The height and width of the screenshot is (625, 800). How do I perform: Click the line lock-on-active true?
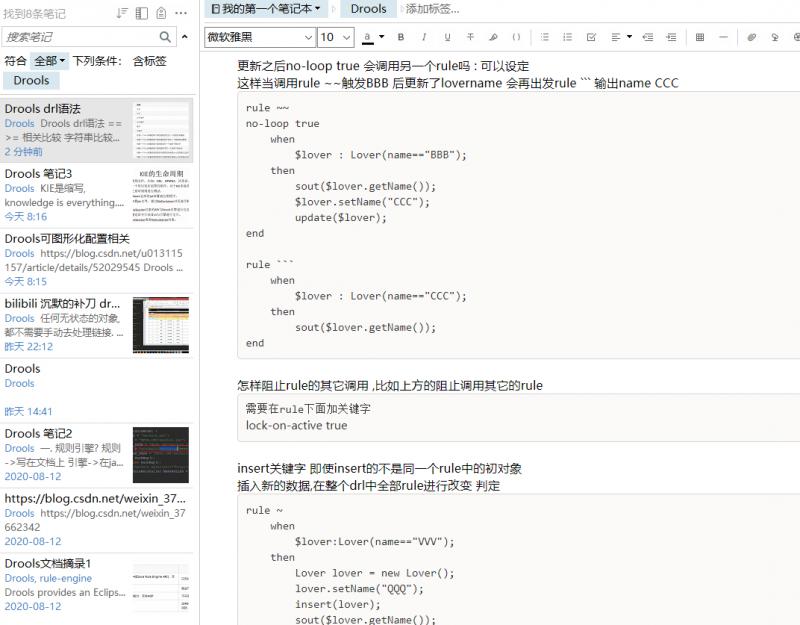[x=296, y=425]
